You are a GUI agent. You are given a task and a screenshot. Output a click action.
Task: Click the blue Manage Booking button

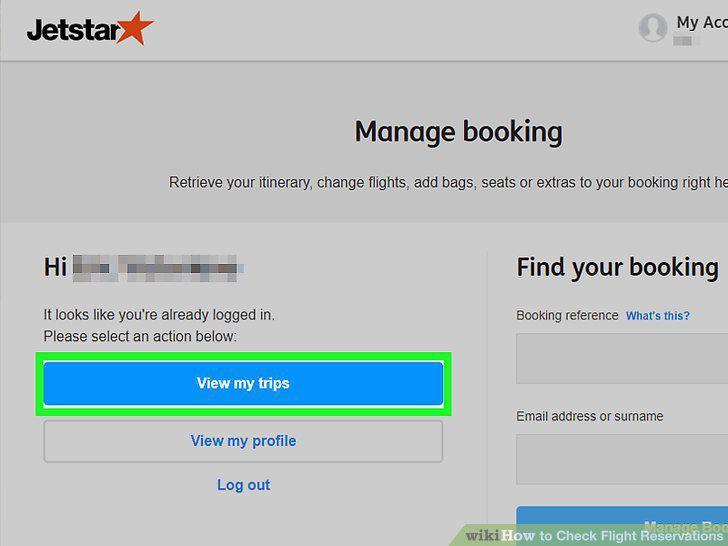[x=622, y=526]
